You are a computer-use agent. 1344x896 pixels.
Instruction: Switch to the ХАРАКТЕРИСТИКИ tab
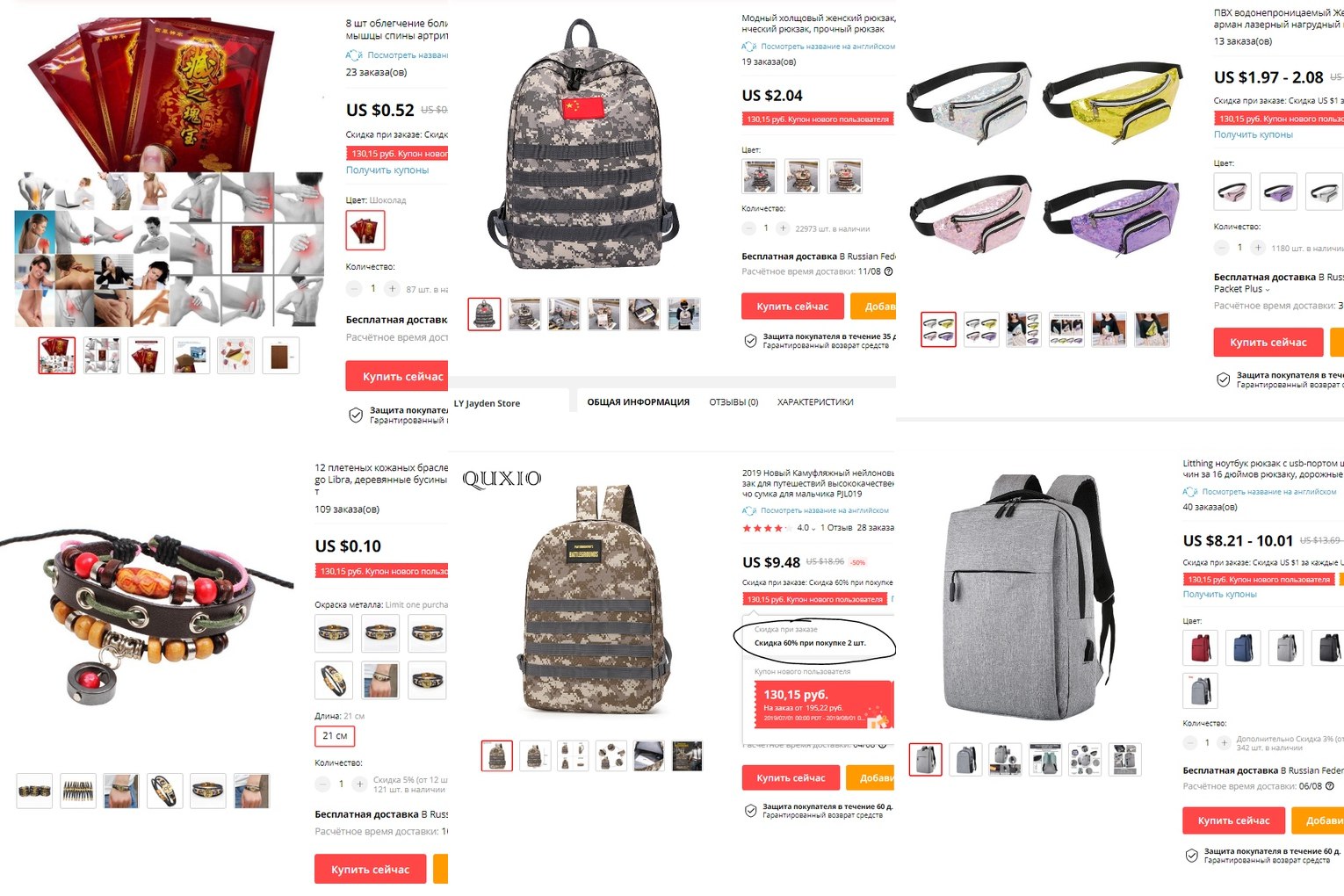coord(815,402)
